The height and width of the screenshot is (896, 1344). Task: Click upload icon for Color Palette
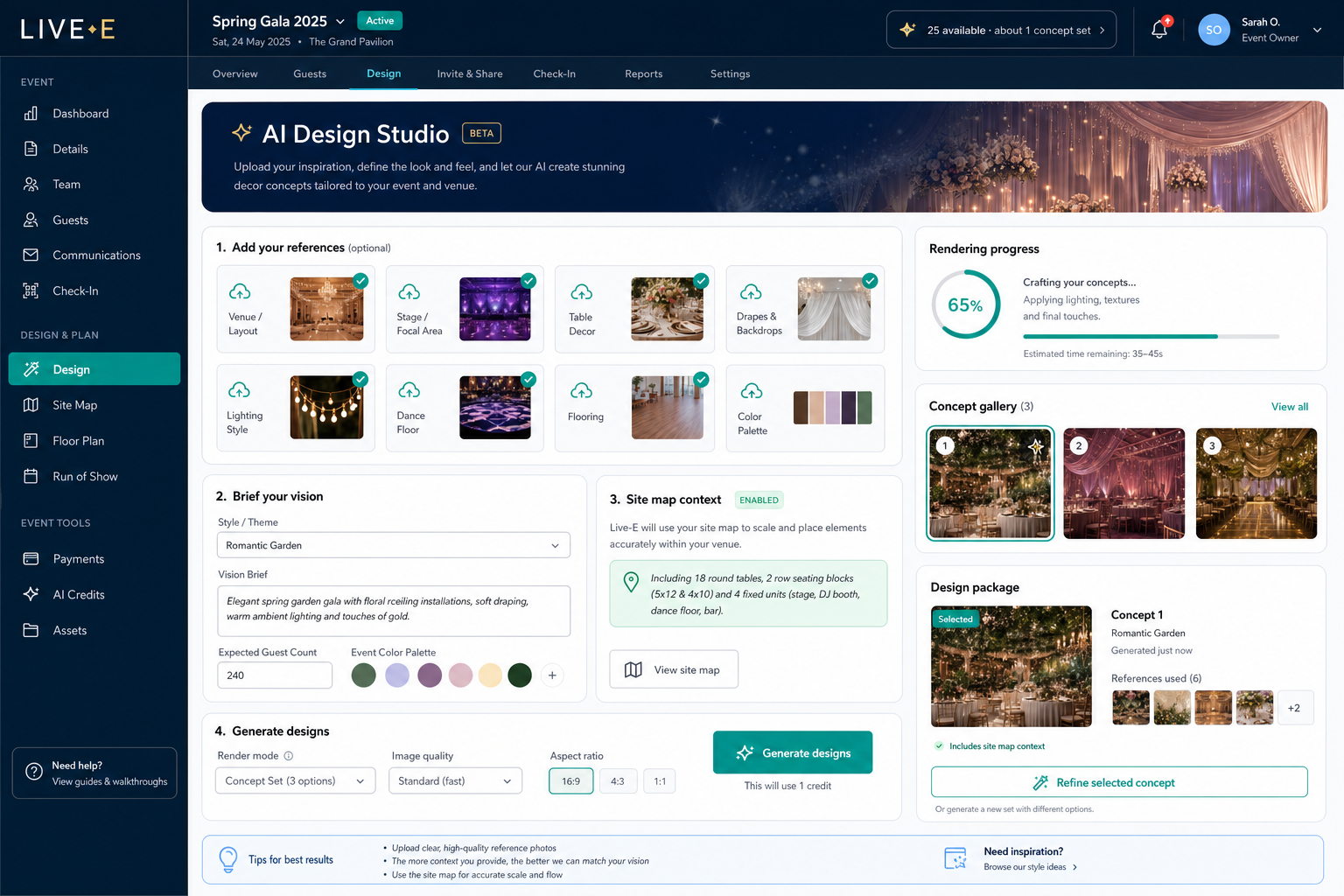point(752,390)
